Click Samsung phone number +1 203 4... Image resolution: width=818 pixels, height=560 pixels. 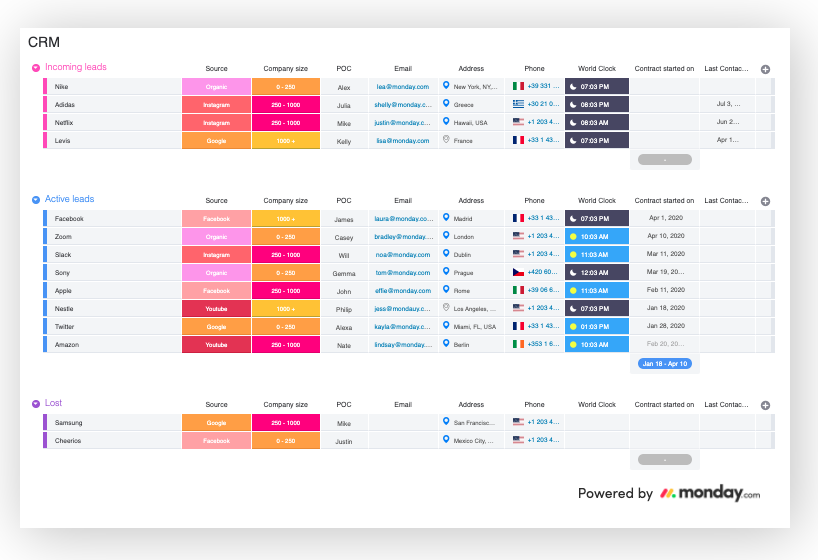pos(543,422)
